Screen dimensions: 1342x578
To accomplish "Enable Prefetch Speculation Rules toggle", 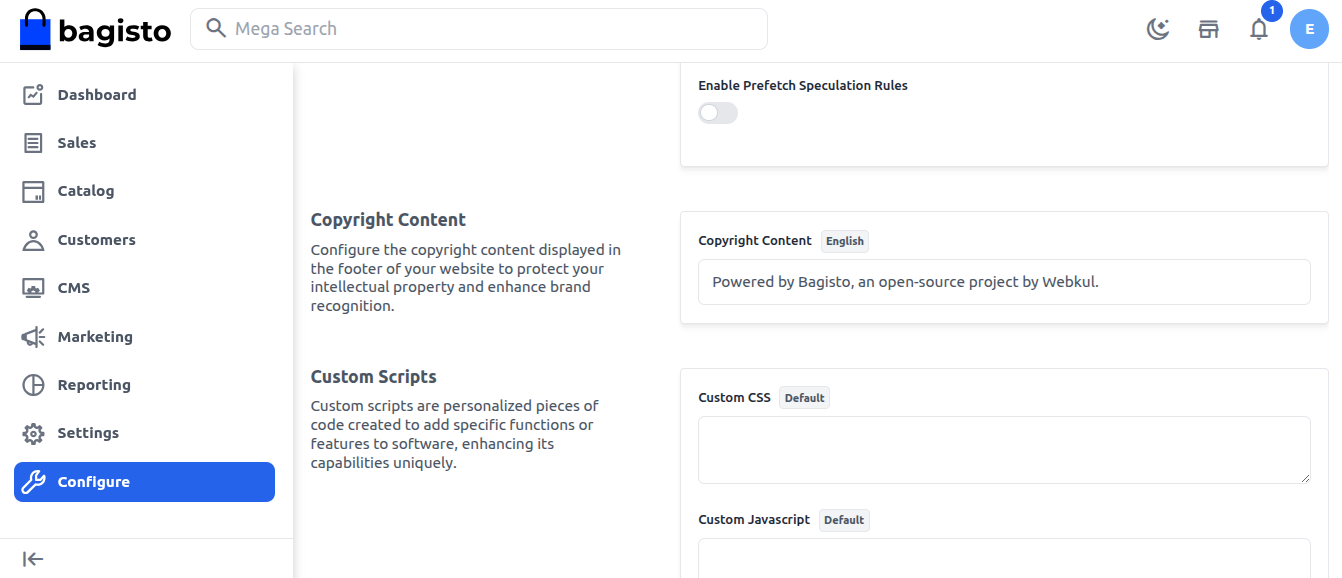I will pyautogui.click(x=717, y=113).
